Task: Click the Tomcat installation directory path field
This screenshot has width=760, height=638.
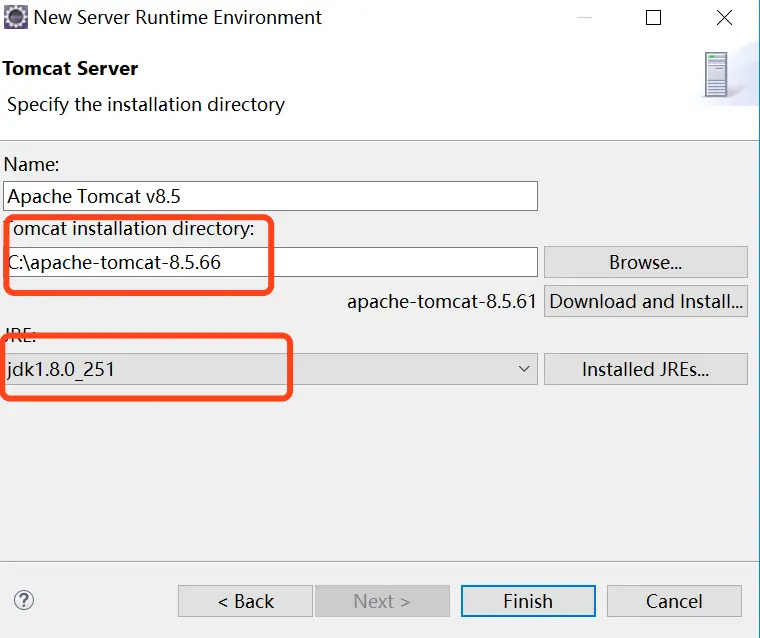Action: point(270,262)
